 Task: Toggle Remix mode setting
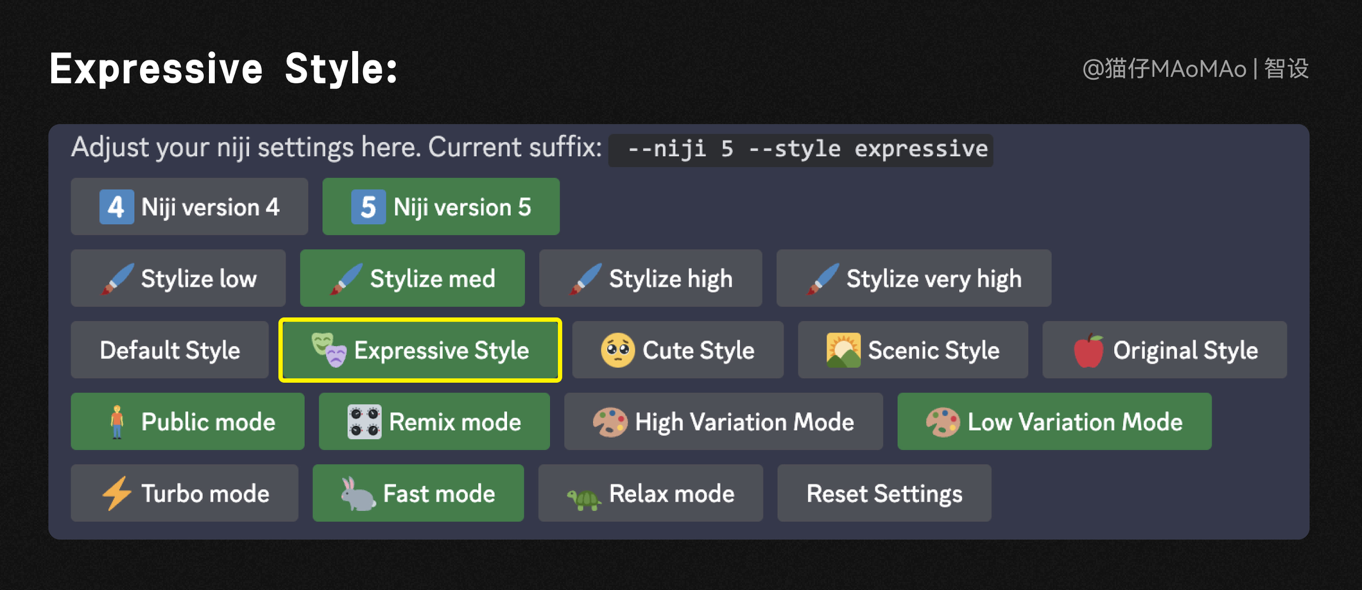(x=434, y=422)
